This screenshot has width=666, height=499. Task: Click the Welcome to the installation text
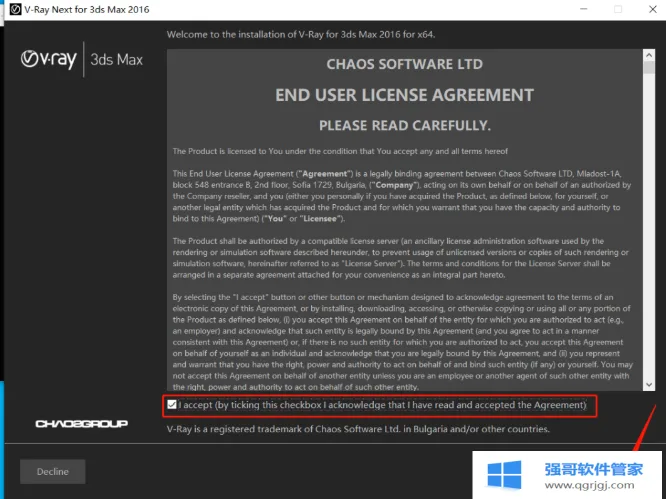coord(301,34)
